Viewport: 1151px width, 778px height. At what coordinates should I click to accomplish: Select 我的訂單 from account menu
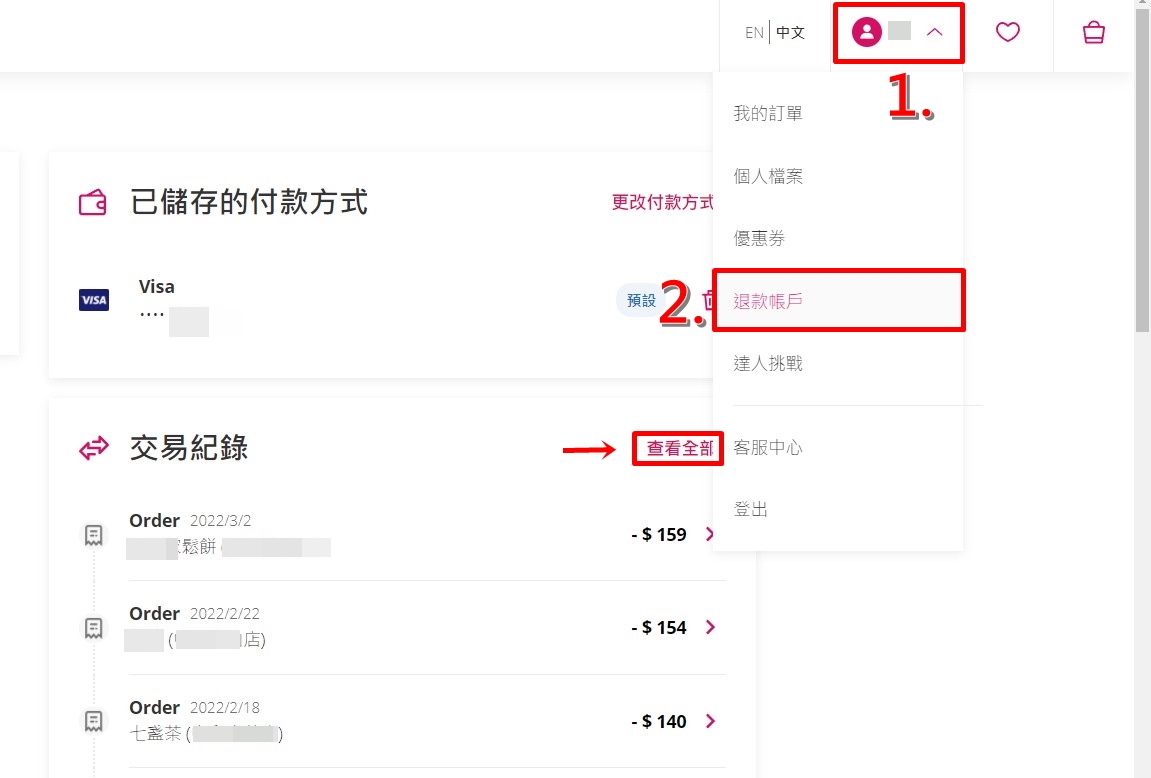pyautogui.click(x=838, y=113)
